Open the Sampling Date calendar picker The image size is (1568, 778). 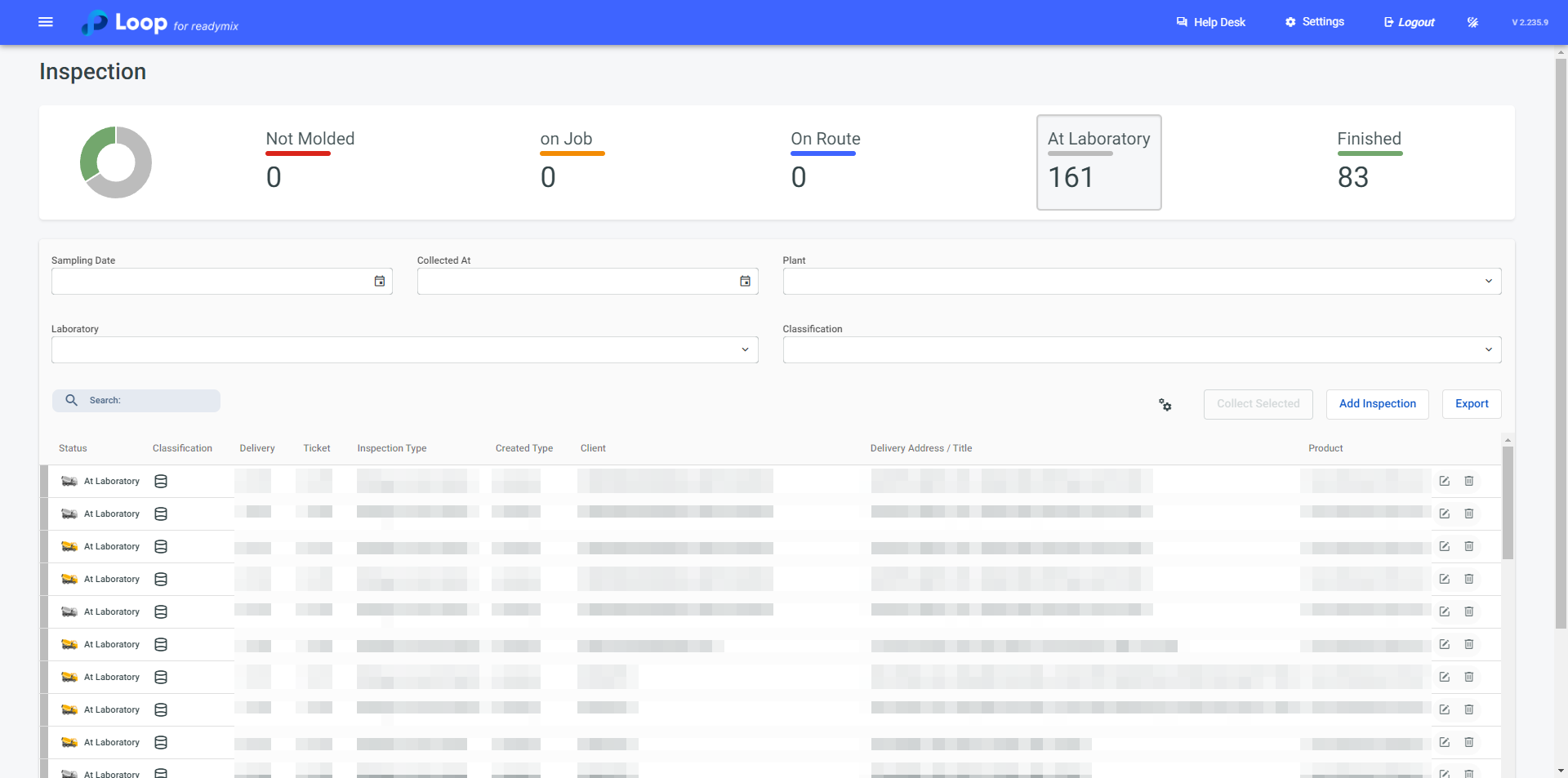pyautogui.click(x=380, y=282)
